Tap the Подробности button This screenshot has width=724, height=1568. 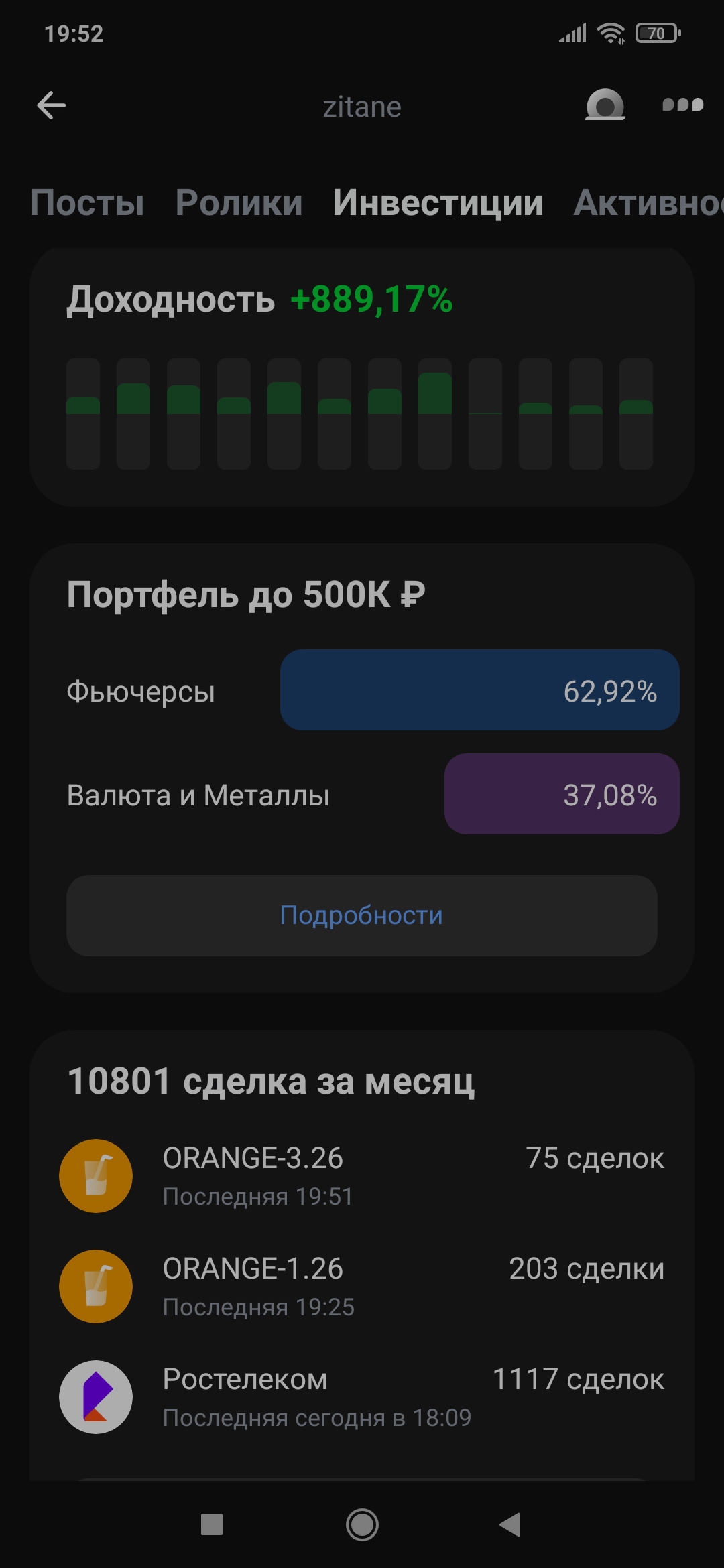[361, 915]
